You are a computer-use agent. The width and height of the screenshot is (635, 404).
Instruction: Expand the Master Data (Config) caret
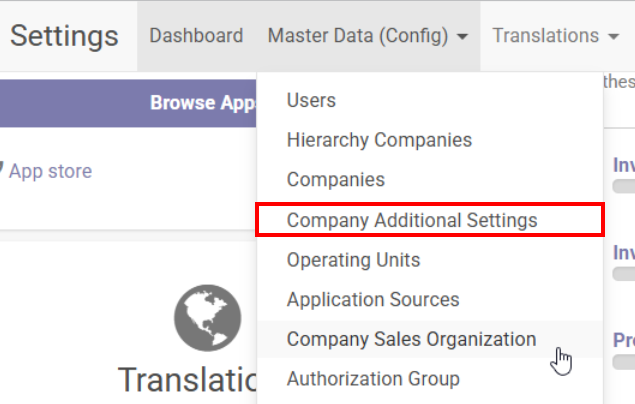coord(462,37)
